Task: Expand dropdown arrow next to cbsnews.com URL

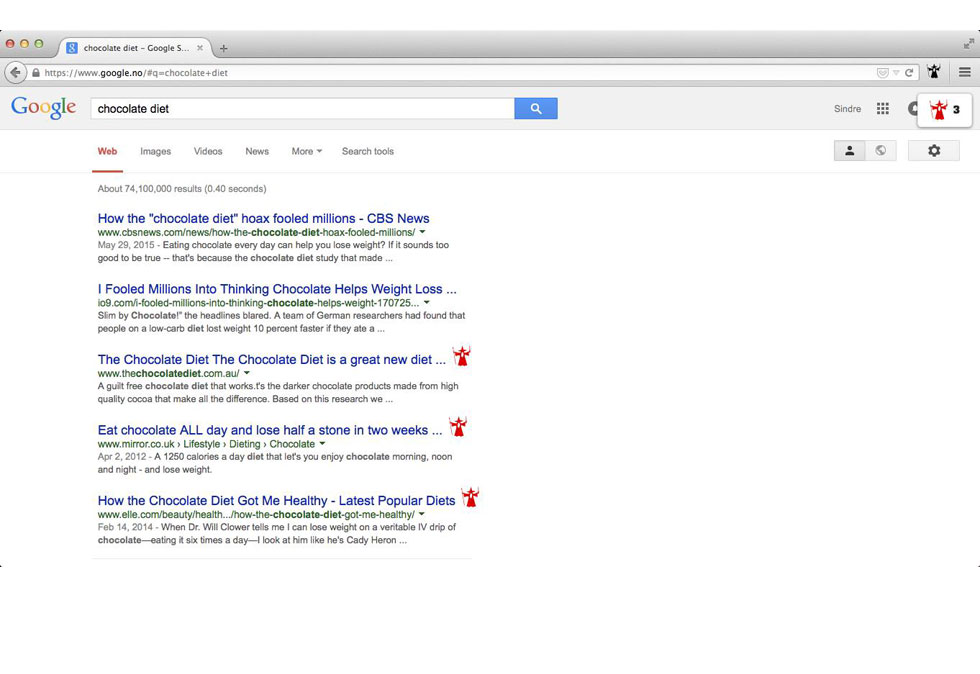Action: [x=422, y=232]
